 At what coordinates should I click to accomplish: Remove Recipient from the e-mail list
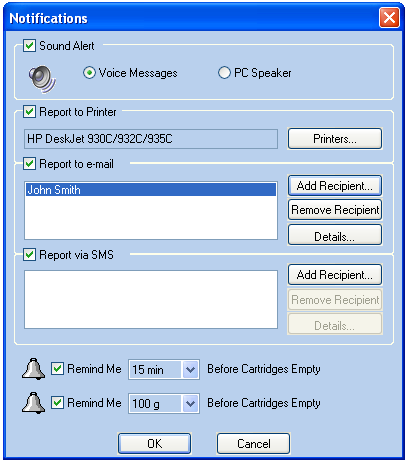pos(335,210)
